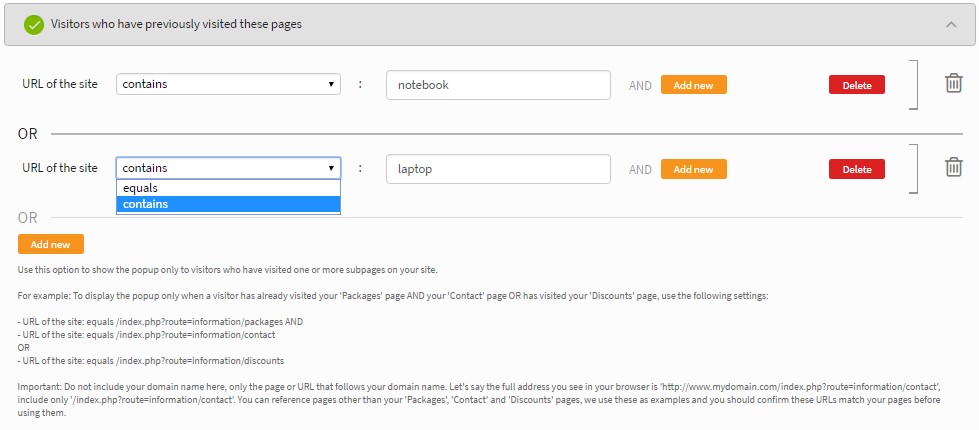This screenshot has width=979, height=430.
Task: Select the "equals" option in dropdown list
Action: pos(229,188)
